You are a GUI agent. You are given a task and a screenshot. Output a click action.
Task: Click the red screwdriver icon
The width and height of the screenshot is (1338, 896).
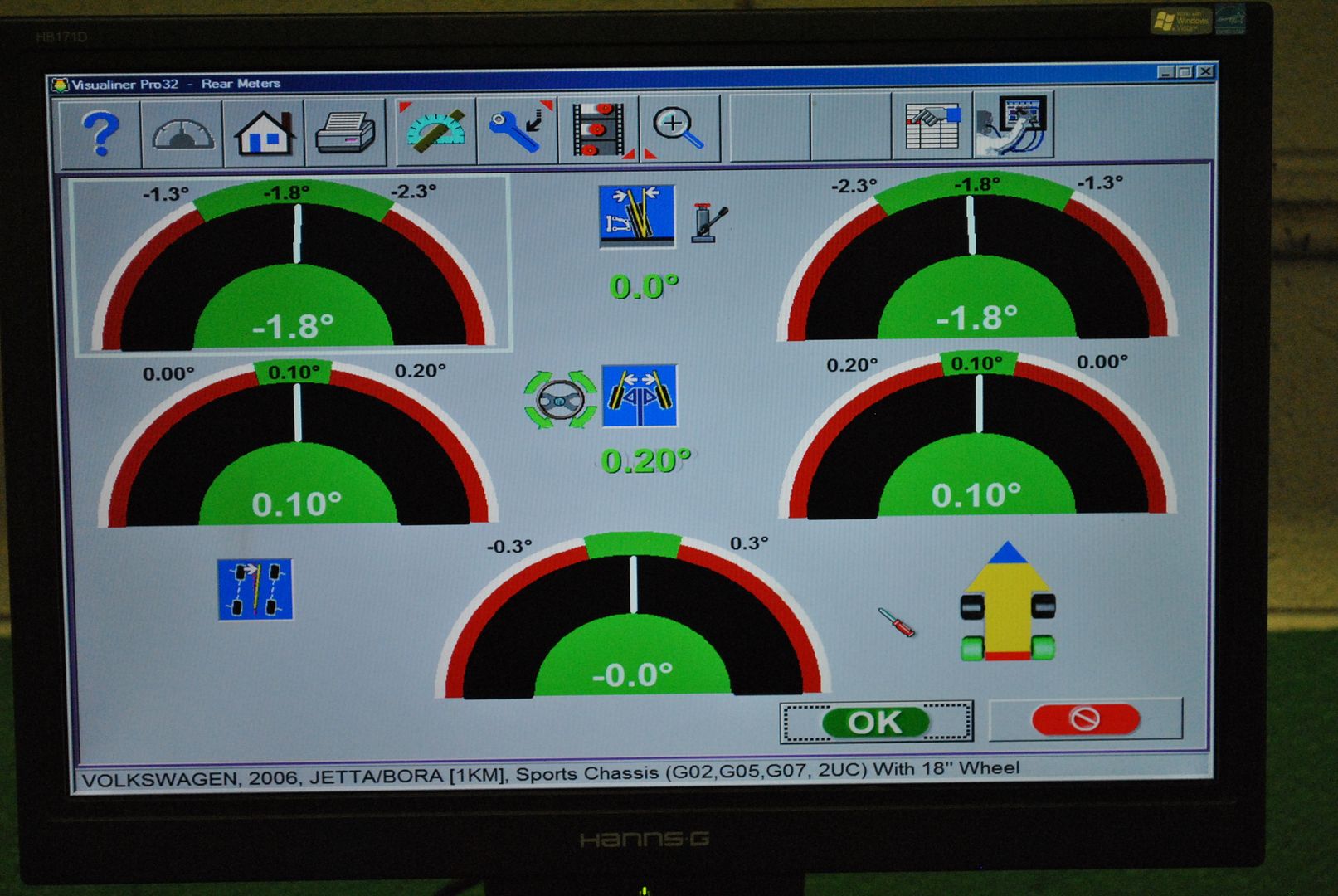pos(897,622)
